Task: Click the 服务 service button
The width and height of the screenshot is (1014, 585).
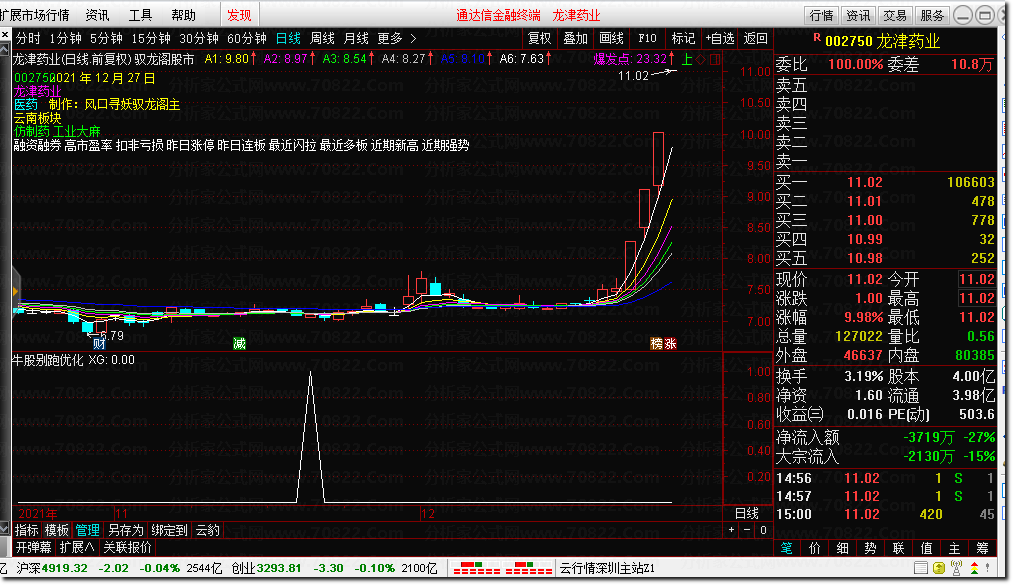Action: [932, 16]
